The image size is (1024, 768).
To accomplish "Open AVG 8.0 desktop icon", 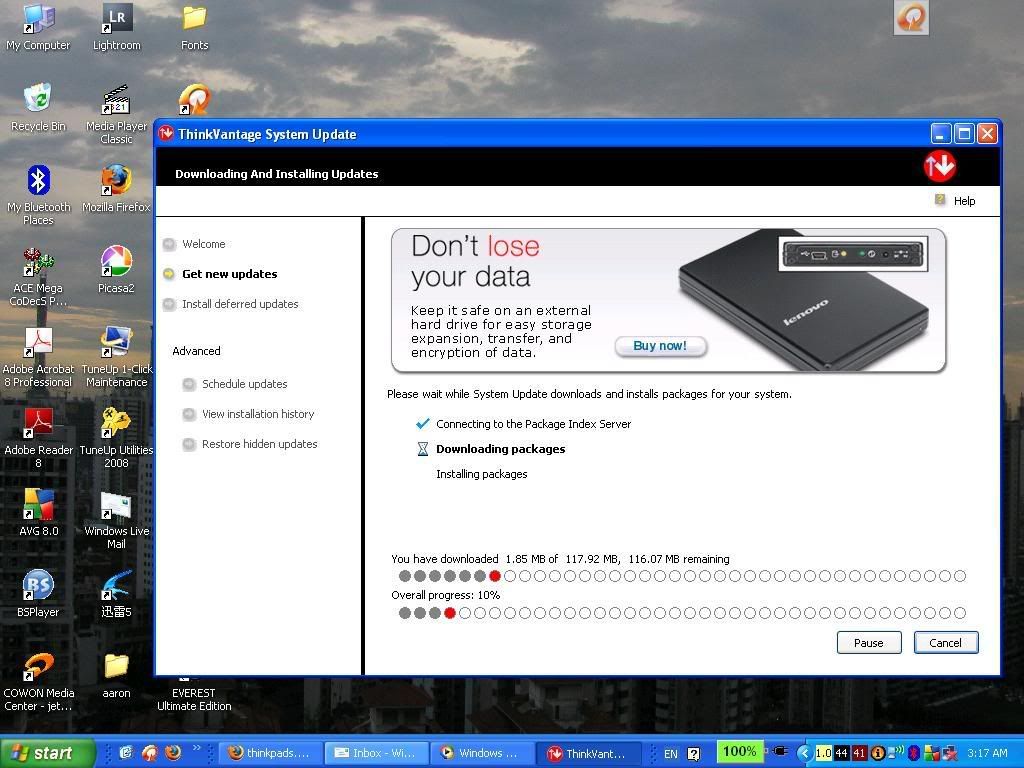I will (38, 513).
